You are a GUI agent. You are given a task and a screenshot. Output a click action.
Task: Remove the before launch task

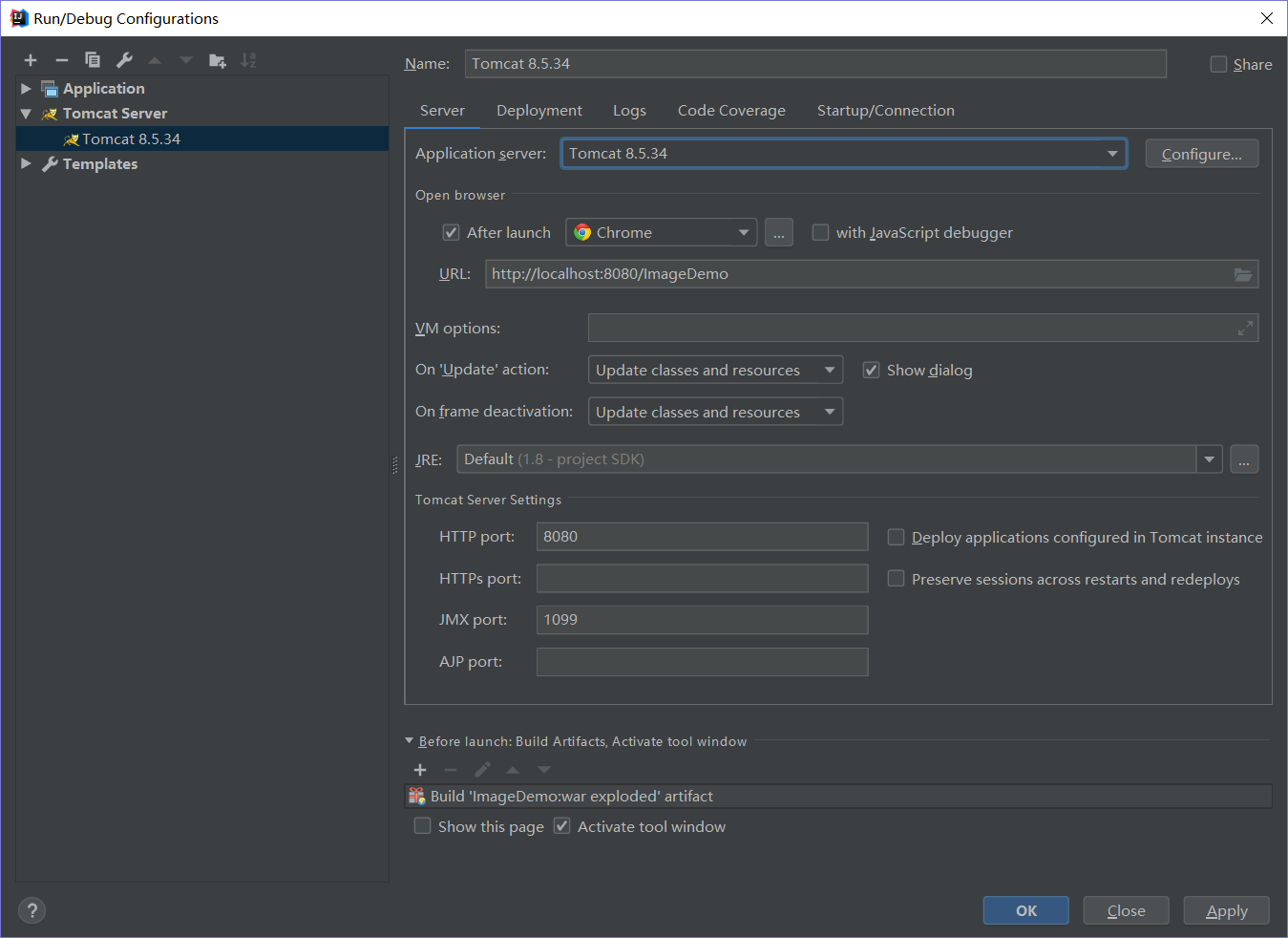pyautogui.click(x=451, y=770)
